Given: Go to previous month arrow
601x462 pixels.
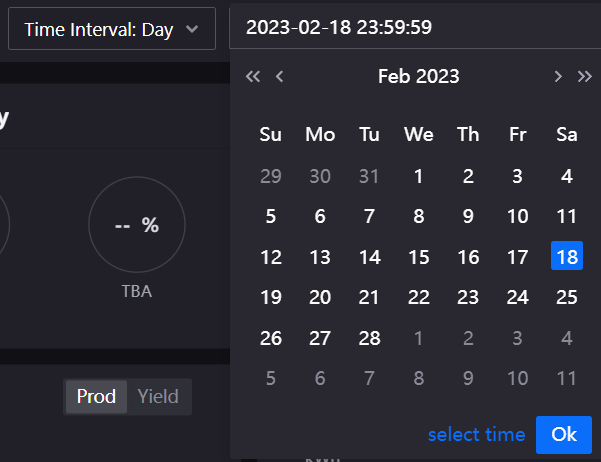Looking at the screenshot, I should [280, 76].
